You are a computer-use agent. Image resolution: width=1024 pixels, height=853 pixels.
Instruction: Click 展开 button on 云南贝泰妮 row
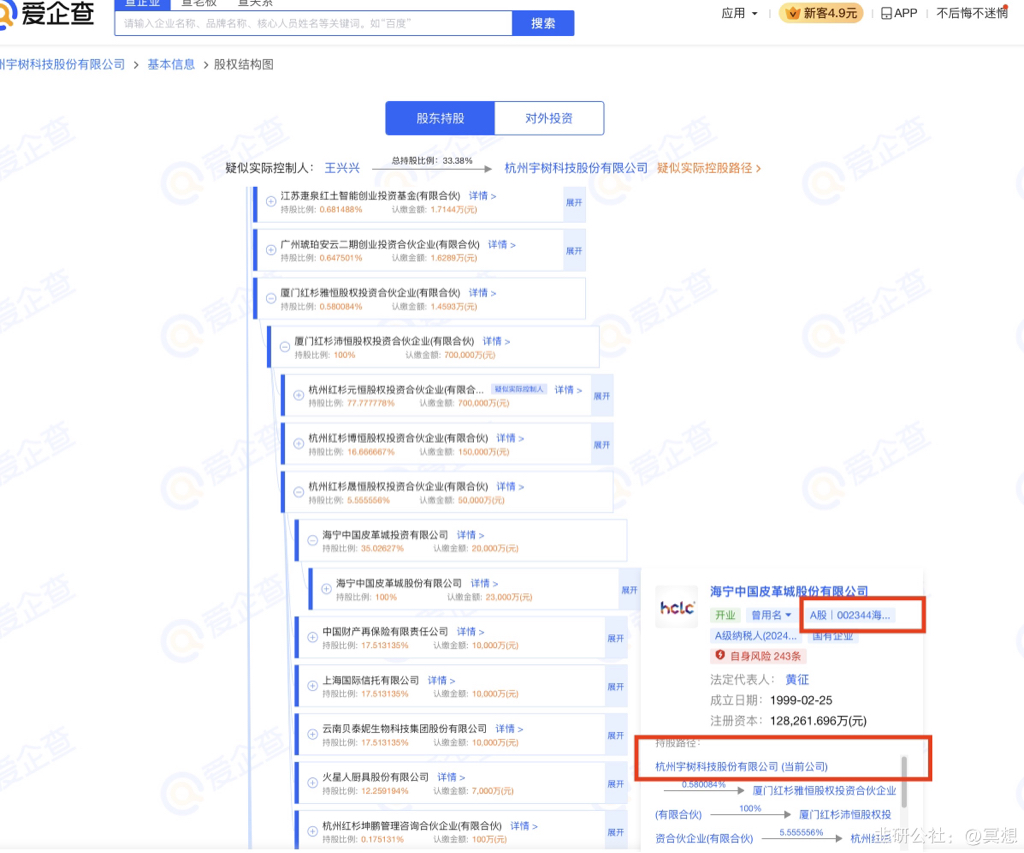click(616, 735)
